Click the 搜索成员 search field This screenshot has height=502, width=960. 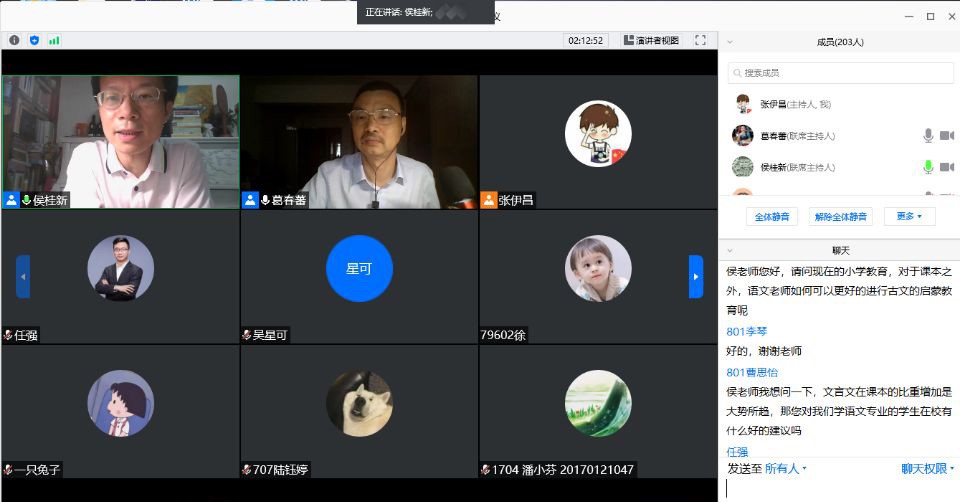click(x=840, y=73)
